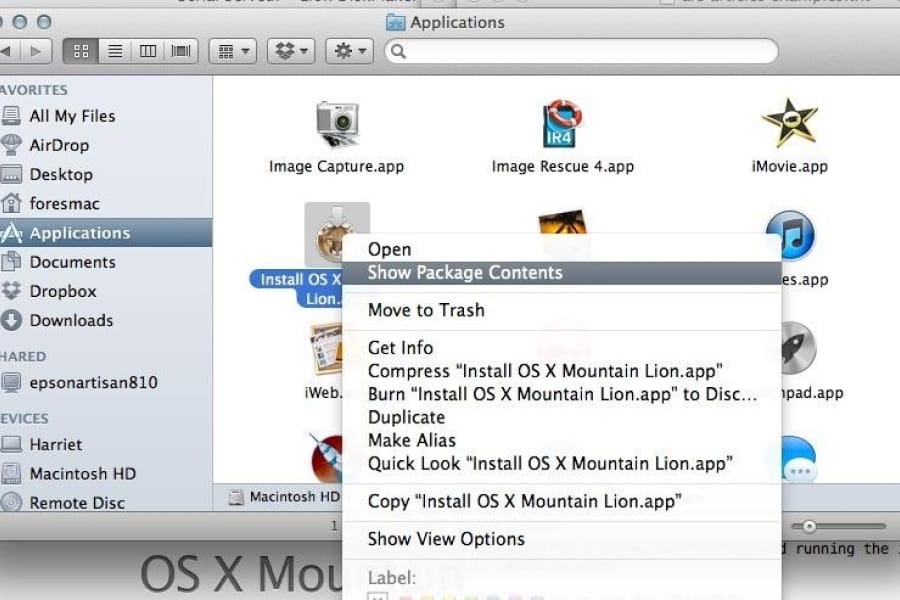This screenshot has height=600, width=900.
Task: Go forward with the right arrow button
Action: coord(36,52)
